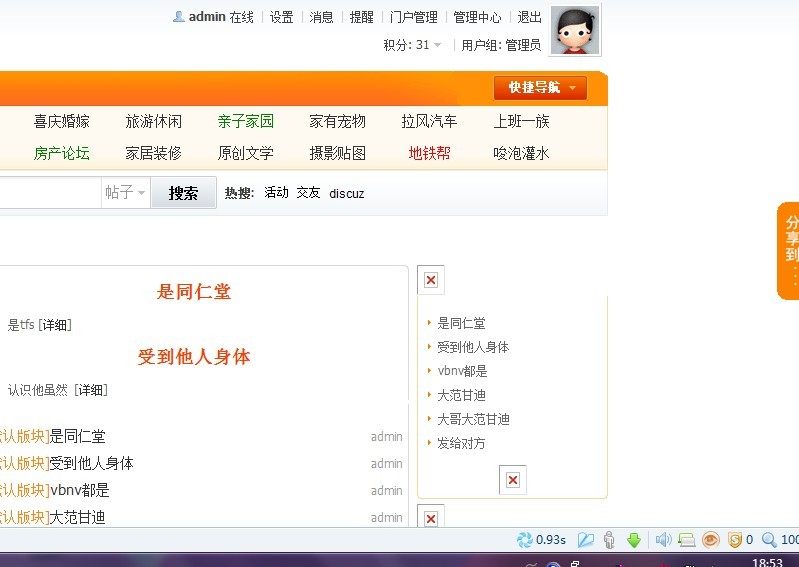Click the magnifier zoom level icon
Image resolution: width=799 pixels, height=567 pixels.
769,539
